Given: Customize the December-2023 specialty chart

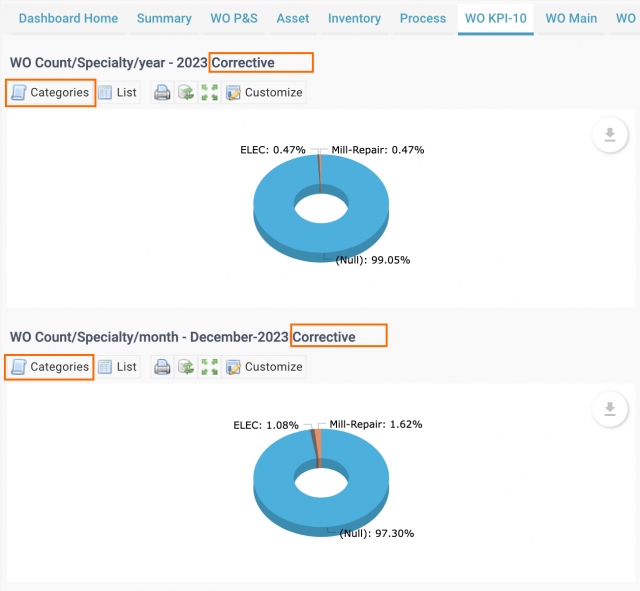Looking at the screenshot, I should pyautogui.click(x=264, y=367).
